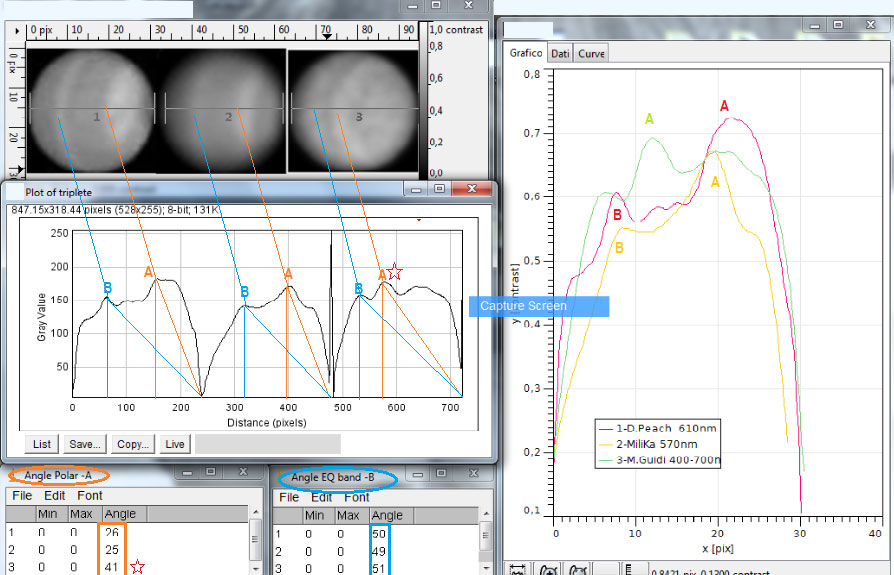Image resolution: width=894 pixels, height=575 pixels.
Task: Click scroll-down arrow in Angle Polar -A table
Action: coord(255,569)
